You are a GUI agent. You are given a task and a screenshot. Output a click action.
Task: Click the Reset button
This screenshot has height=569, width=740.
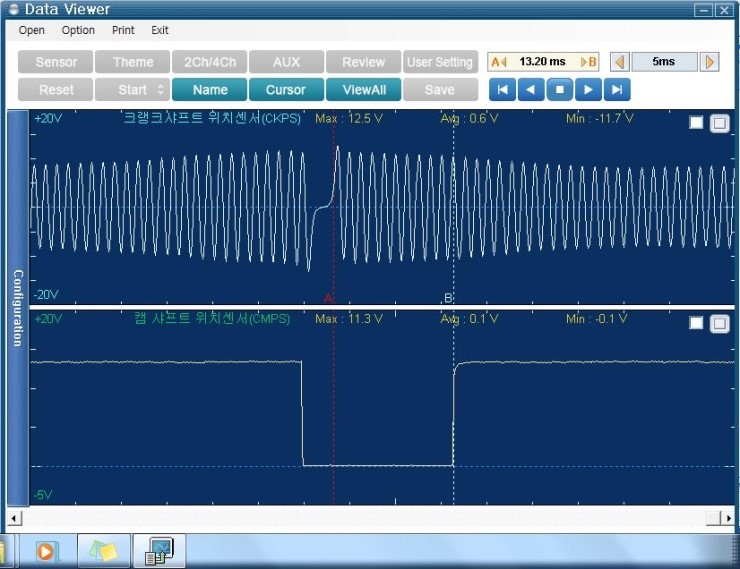pyautogui.click(x=56, y=90)
